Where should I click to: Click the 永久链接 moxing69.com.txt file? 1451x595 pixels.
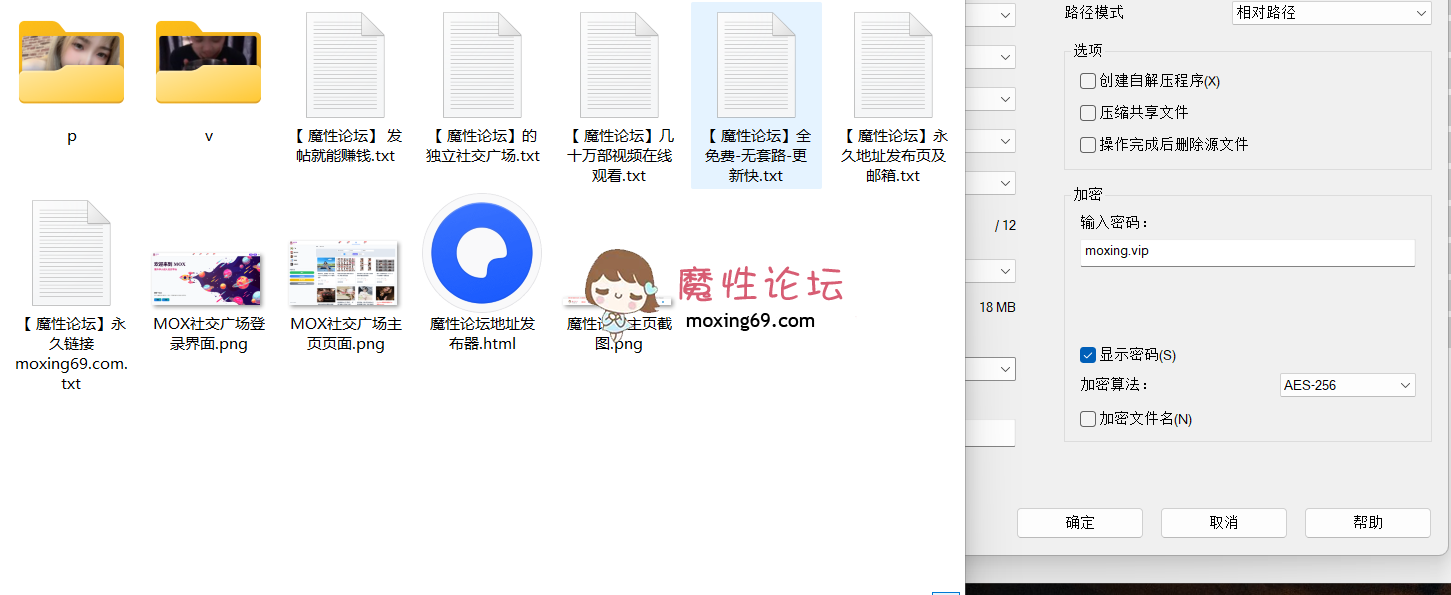pos(71,253)
